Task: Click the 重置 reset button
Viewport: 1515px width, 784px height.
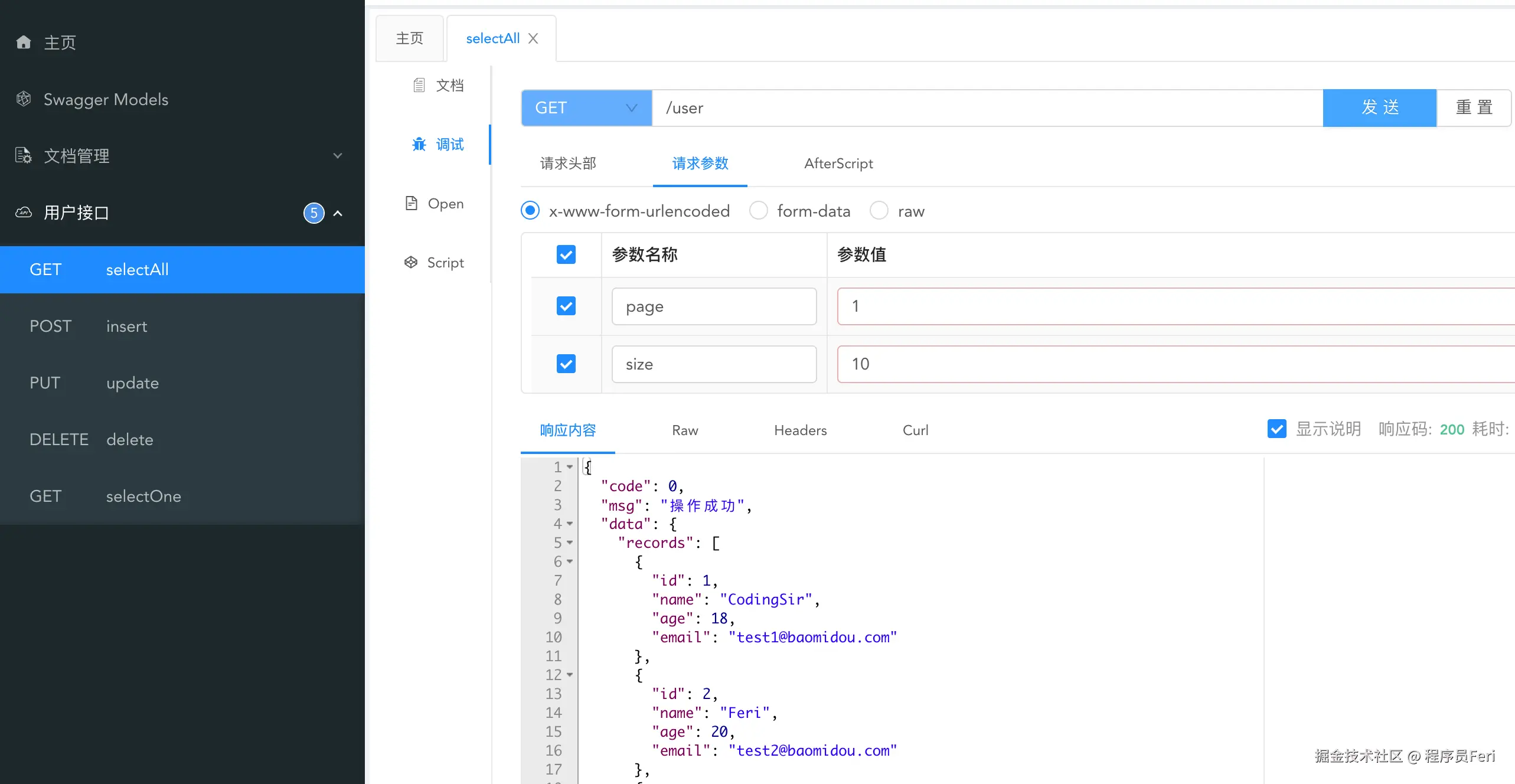Action: [x=1474, y=107]
